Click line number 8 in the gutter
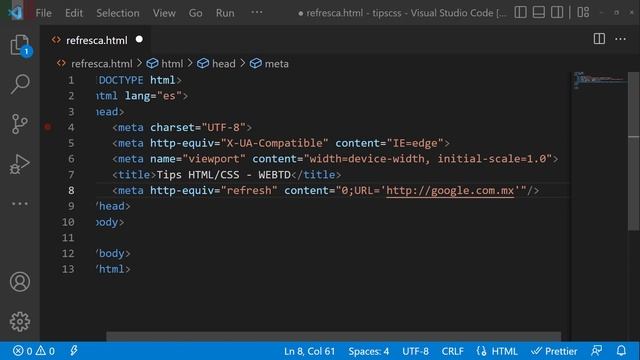 [71, 191]
